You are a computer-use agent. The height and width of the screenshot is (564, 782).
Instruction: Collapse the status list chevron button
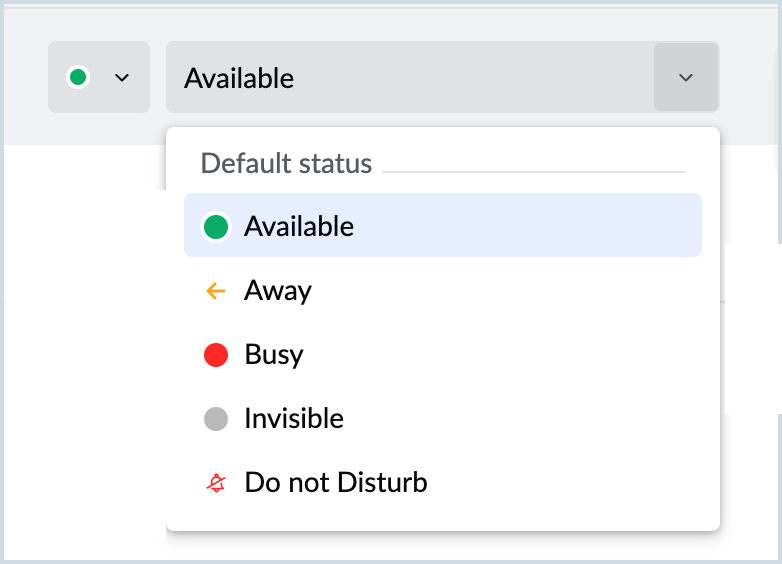click(x=686, y=77)
